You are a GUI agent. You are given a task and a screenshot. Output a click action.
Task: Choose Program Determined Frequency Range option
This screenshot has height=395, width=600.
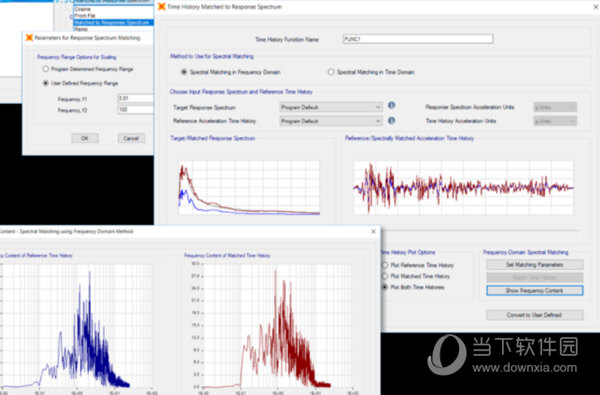pyautogui.click(x=46, y=69)
